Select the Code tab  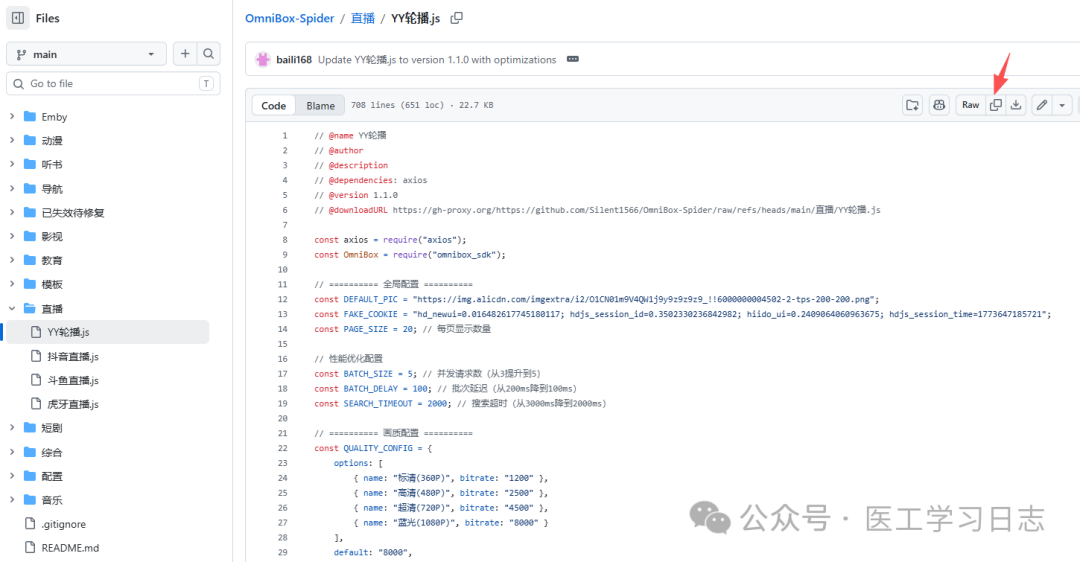(273, 105)
